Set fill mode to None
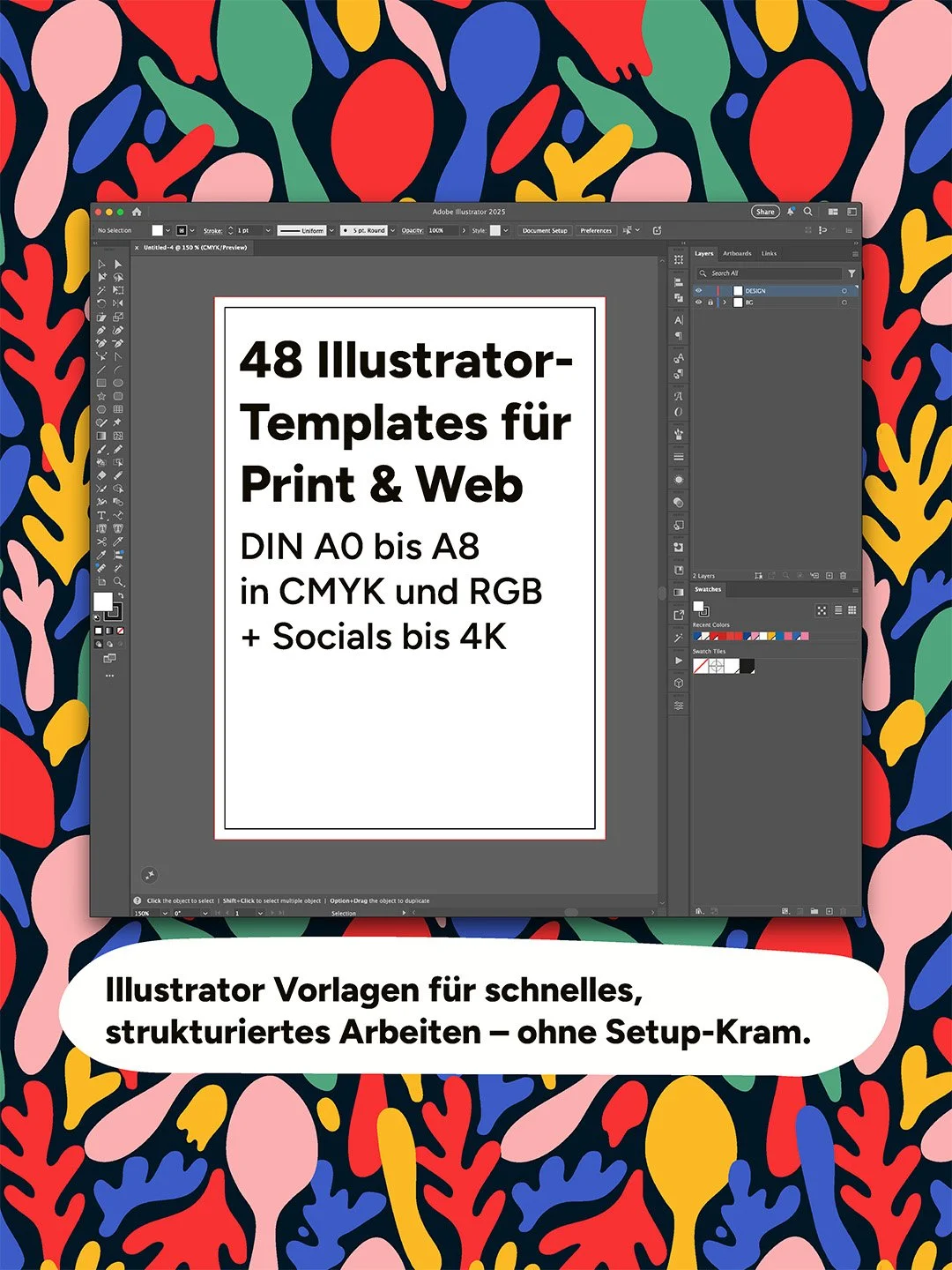Viewport: 952px width, 1270px height. click(120, 631)
